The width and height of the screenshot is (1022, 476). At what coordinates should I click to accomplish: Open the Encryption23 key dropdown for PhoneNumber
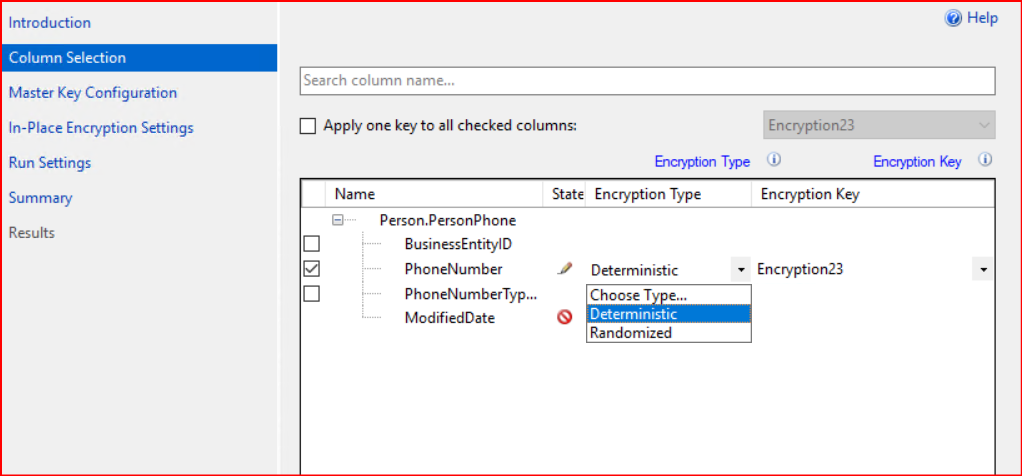[984, 270]
